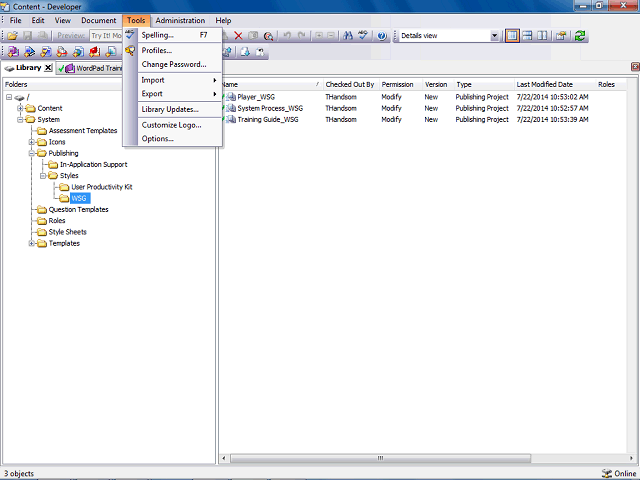Click the ABC spelling check toolbar icon
Viewport: 640px width, 480px height.
coord(363,36)
